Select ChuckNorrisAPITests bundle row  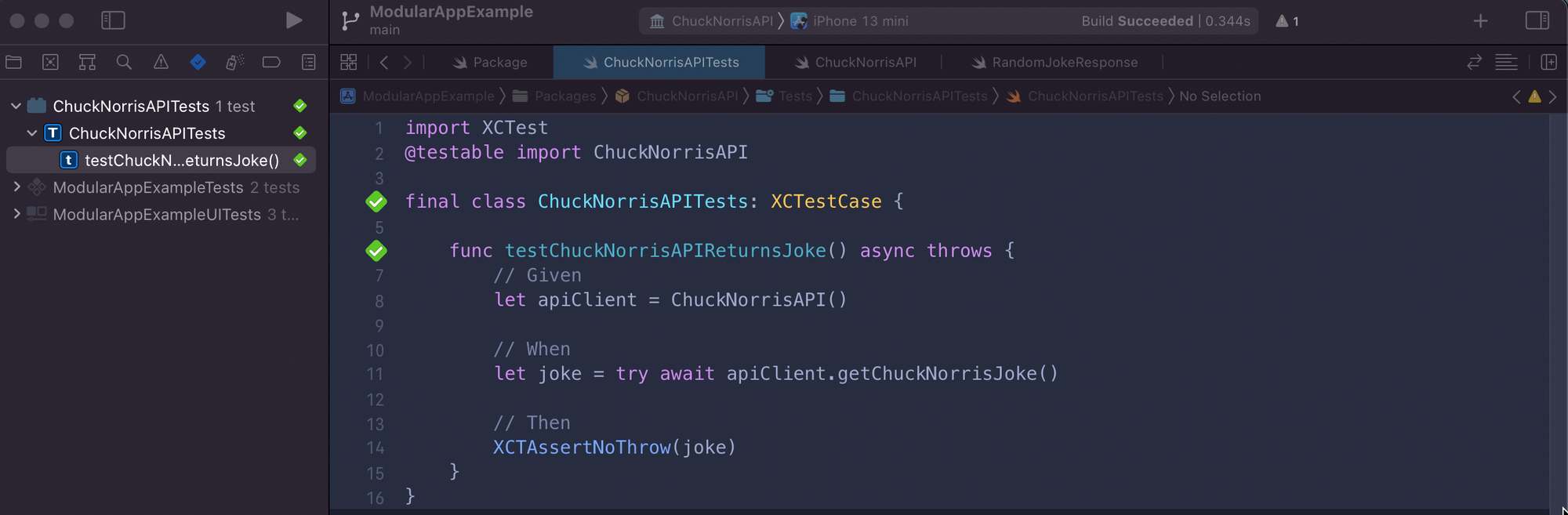coord(161,106)
